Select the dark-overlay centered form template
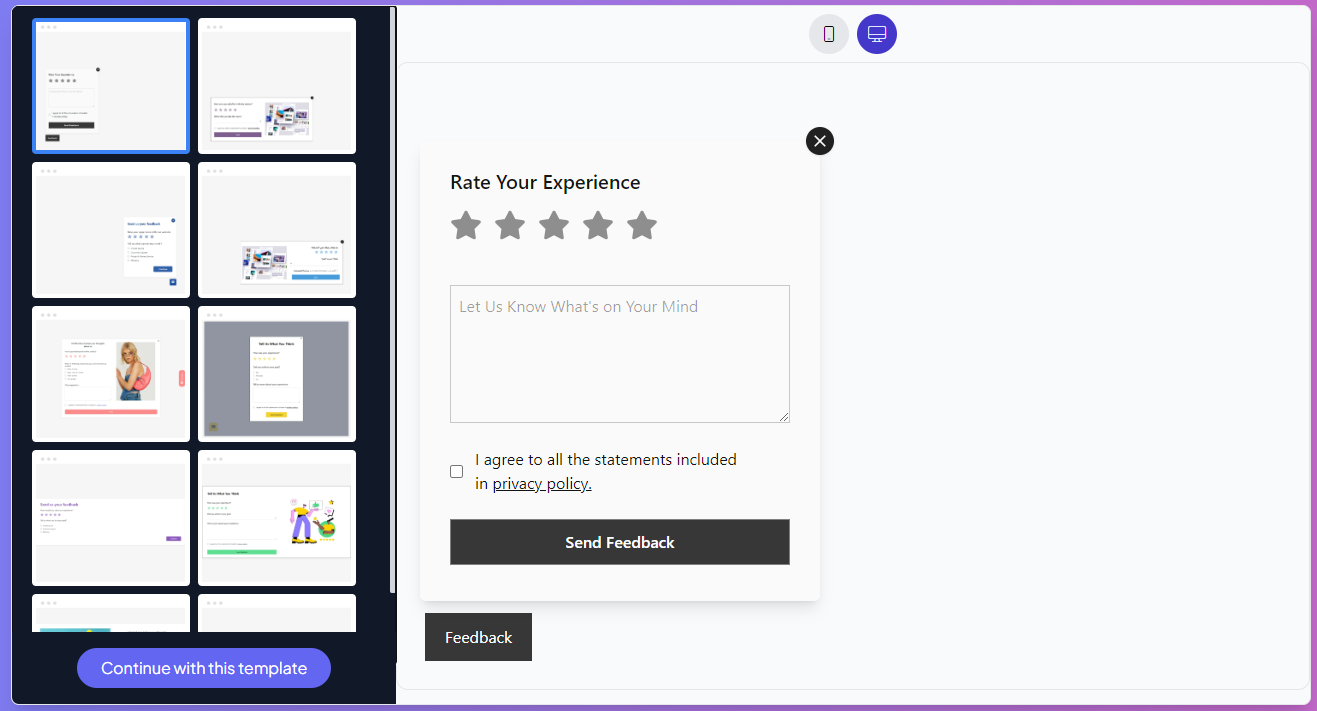 pyautogui.click(x=276, y=373)
